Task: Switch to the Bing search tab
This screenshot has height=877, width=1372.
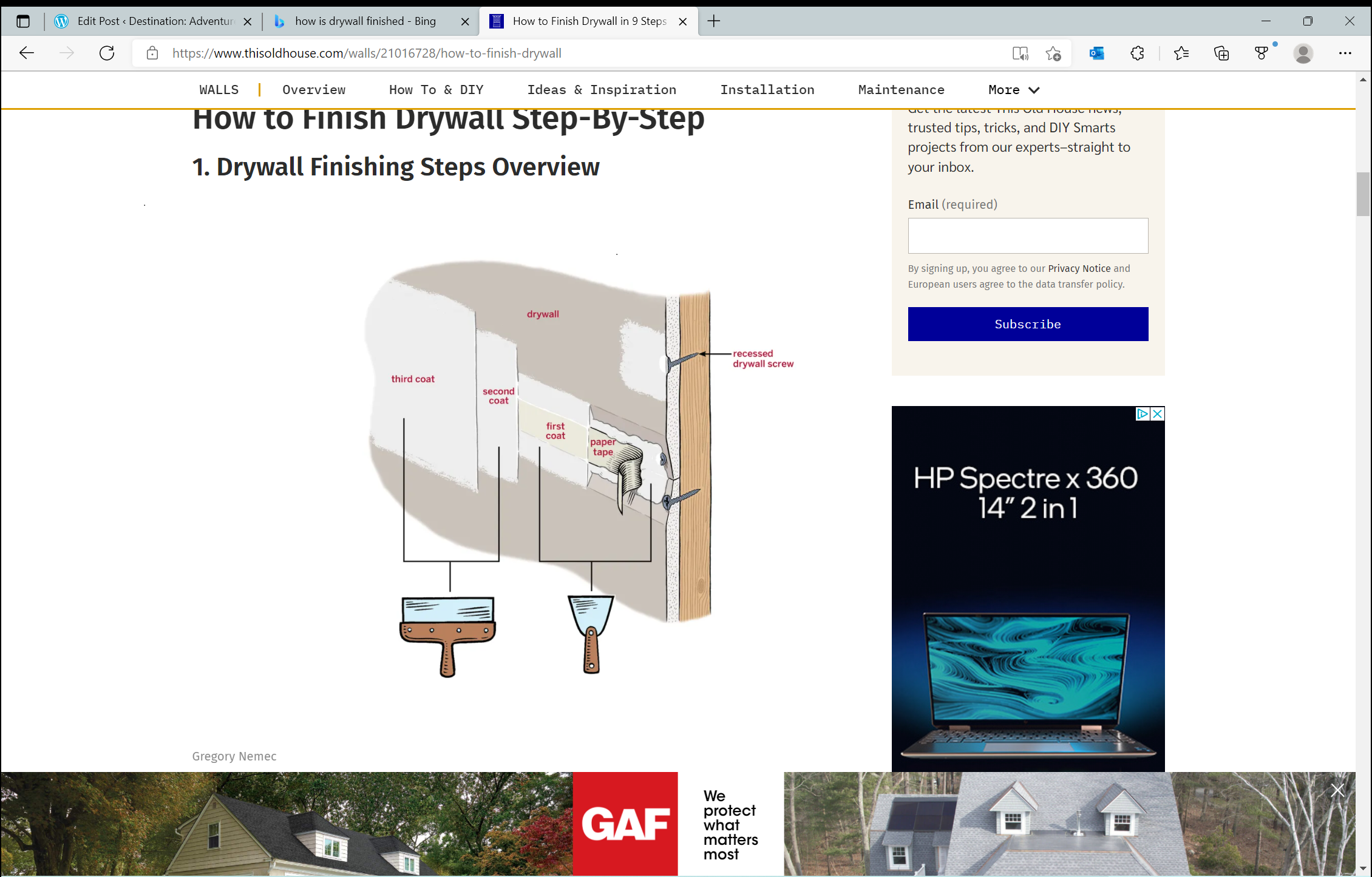Action: pos(365,21)
